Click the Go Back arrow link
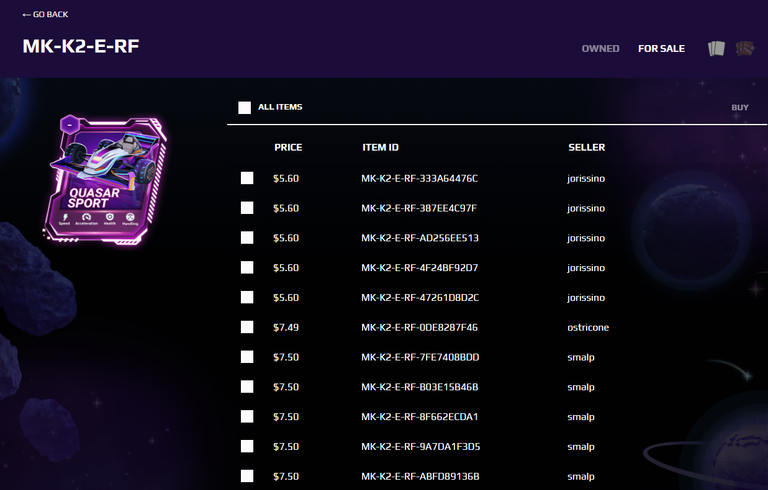The image size is (768, 490). (x=46, y=15)
